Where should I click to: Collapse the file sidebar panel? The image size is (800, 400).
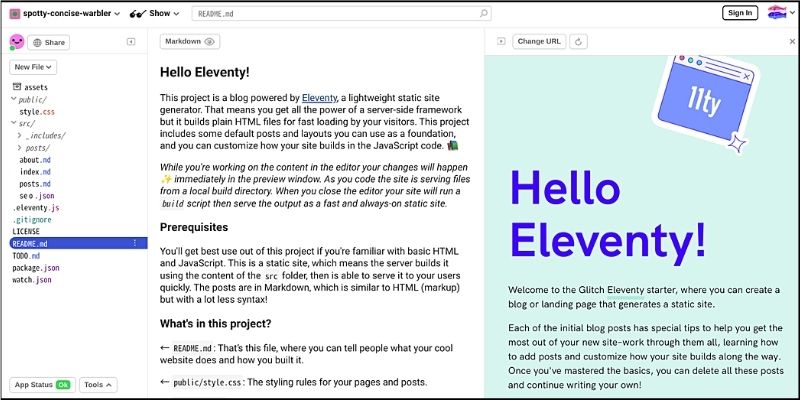point(131,42)
